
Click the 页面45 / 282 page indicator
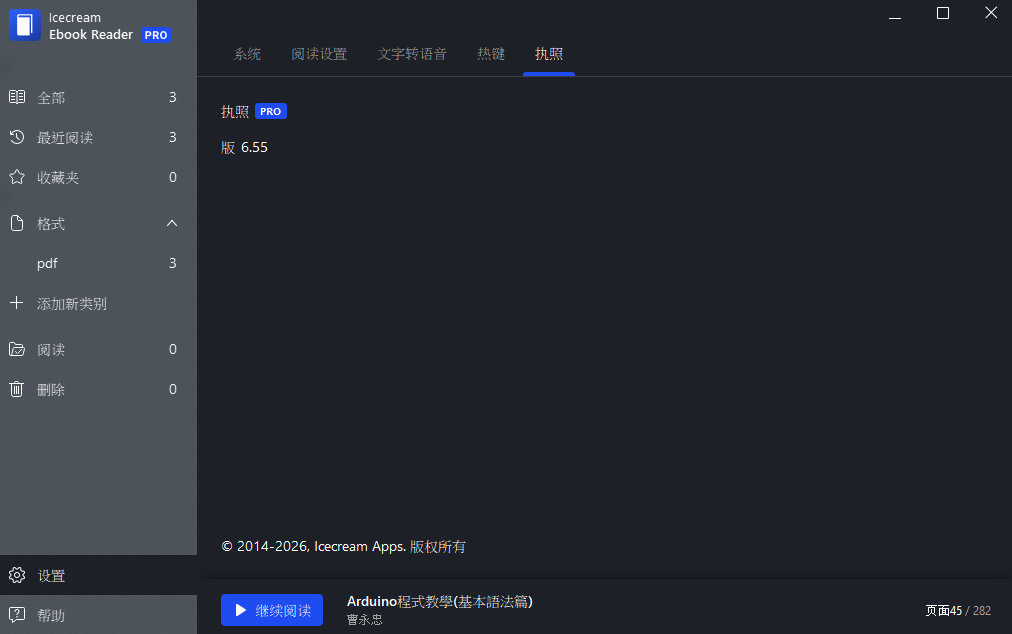[958, 611]
